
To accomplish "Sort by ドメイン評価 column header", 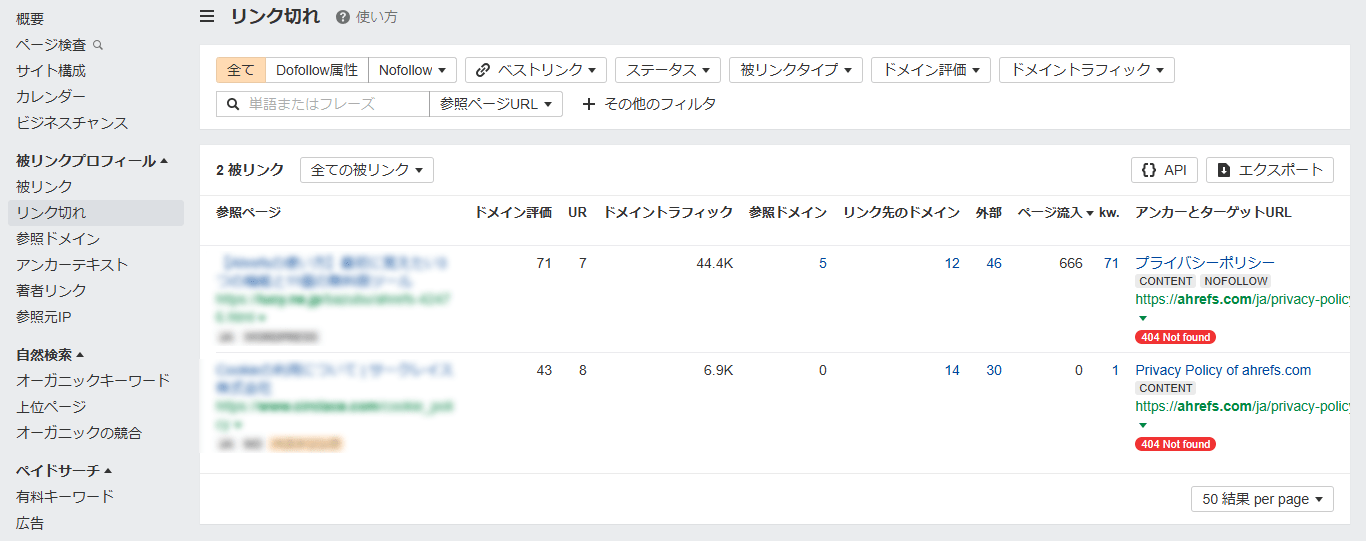I will pos(513,213).
